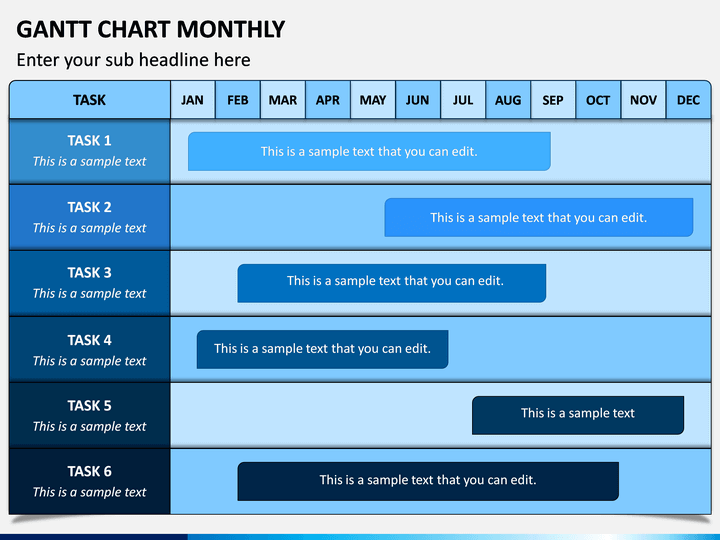Select the Task 2 timeline bar
The width and height of the screenshot is (720, 540).
tap(539, 218)
